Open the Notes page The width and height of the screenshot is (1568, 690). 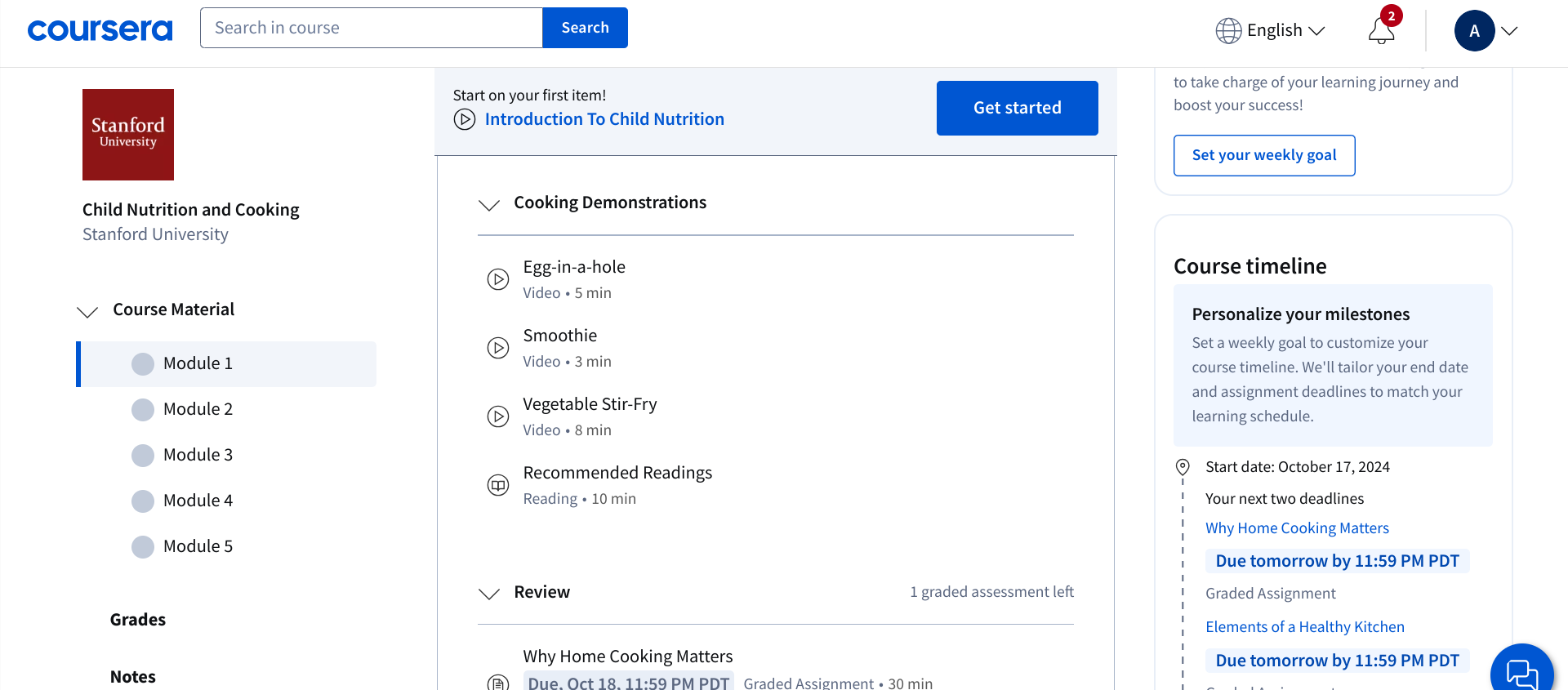(x=133, y=677)
